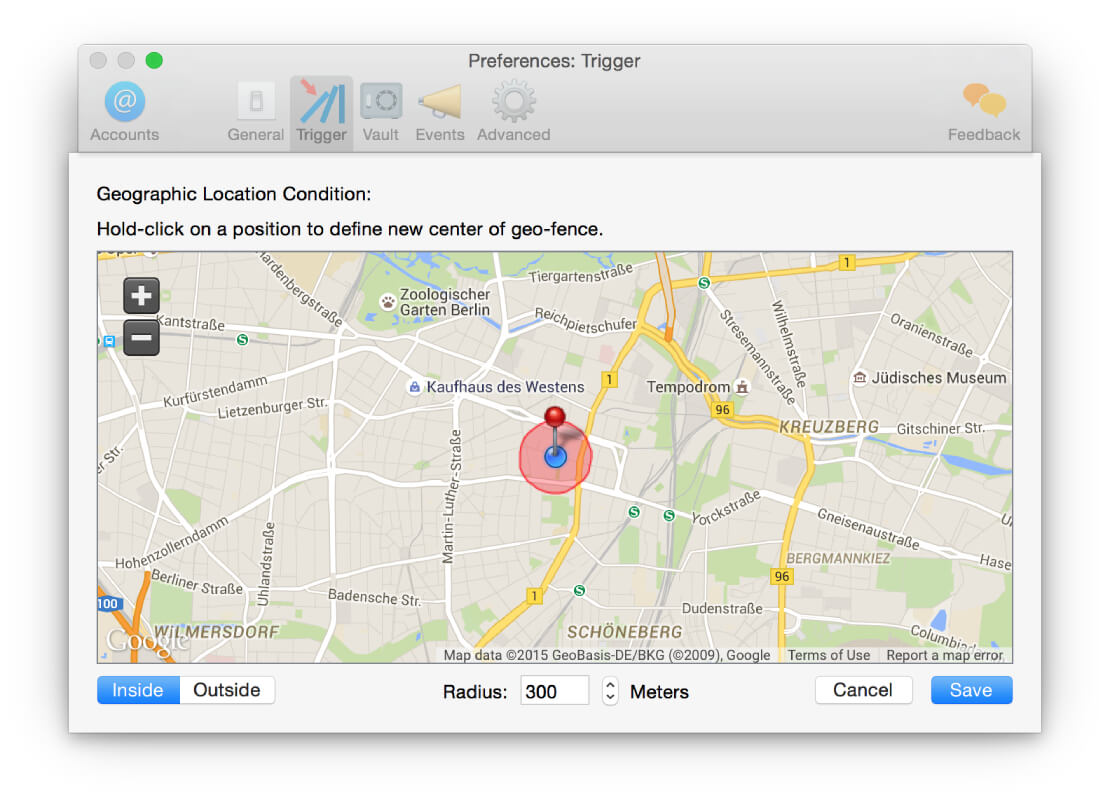
Task: Click the blue geo-fence center dot
Action: pos(556,457)
